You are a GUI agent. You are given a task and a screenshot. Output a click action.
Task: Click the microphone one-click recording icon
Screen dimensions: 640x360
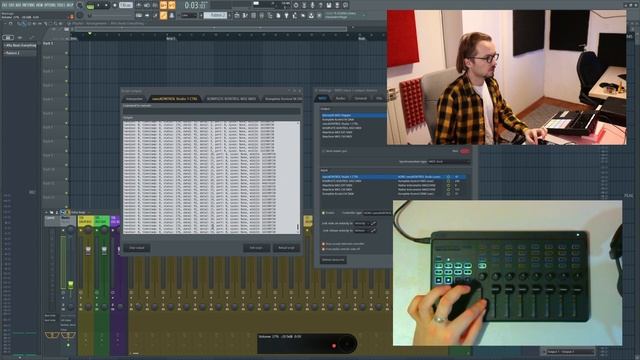[312, 5]
